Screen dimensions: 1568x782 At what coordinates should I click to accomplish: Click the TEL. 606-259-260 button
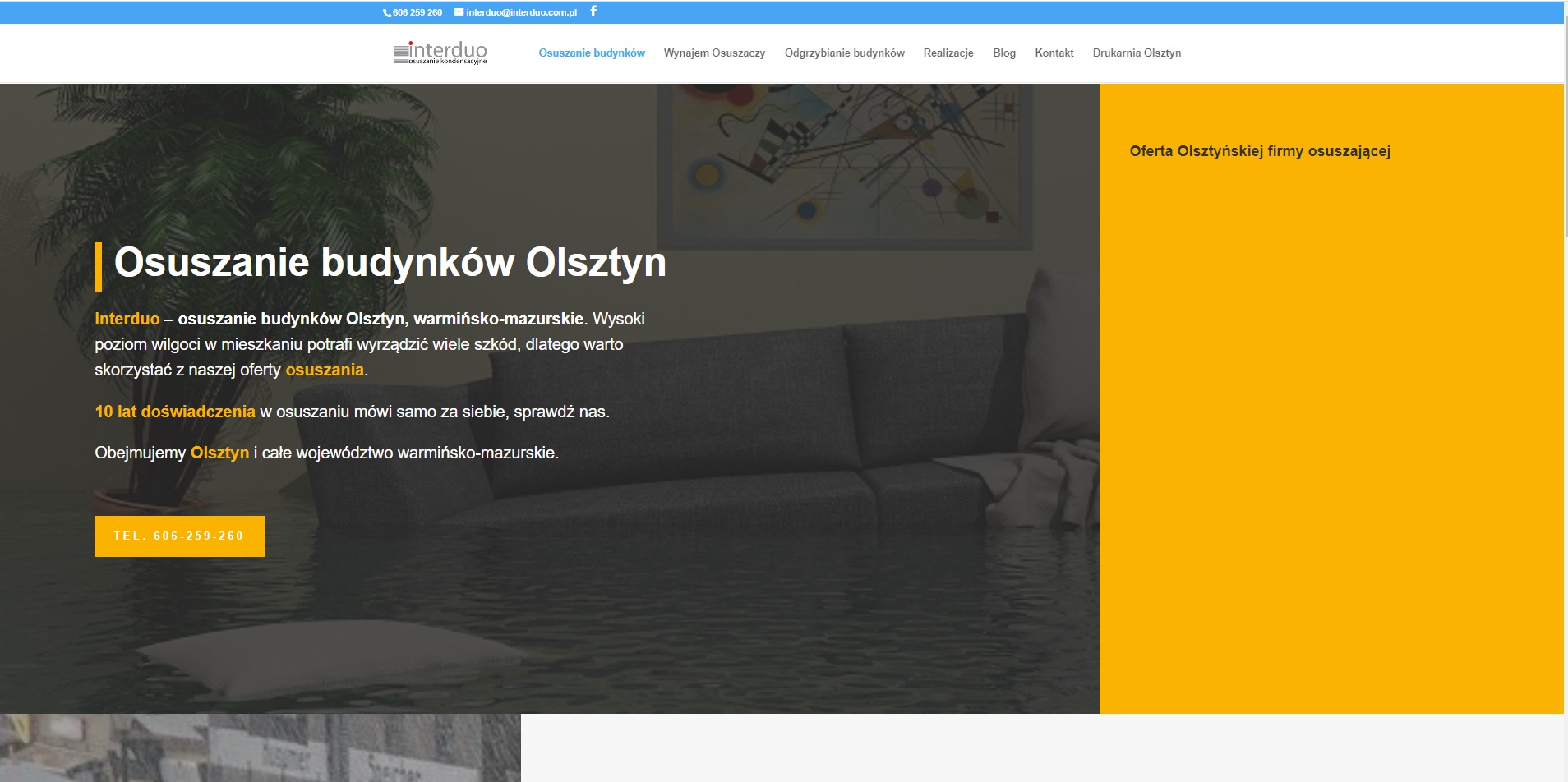click(179, 536)
